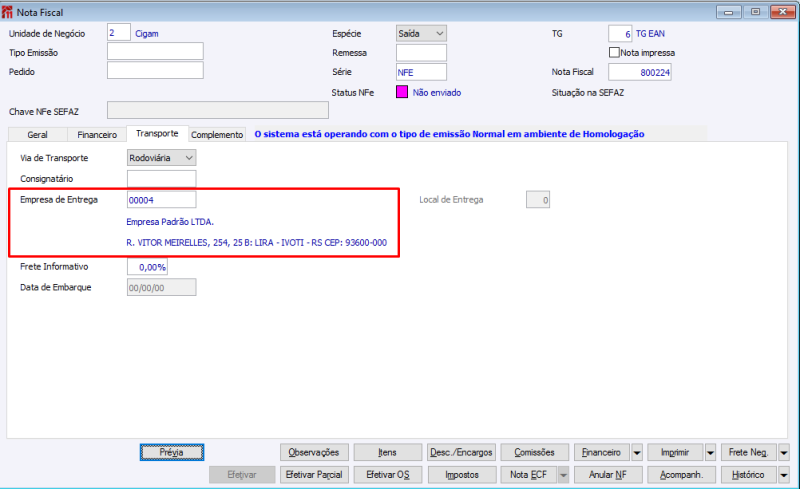Click the Empresa de Entrega field 00004

pos(161,200)
